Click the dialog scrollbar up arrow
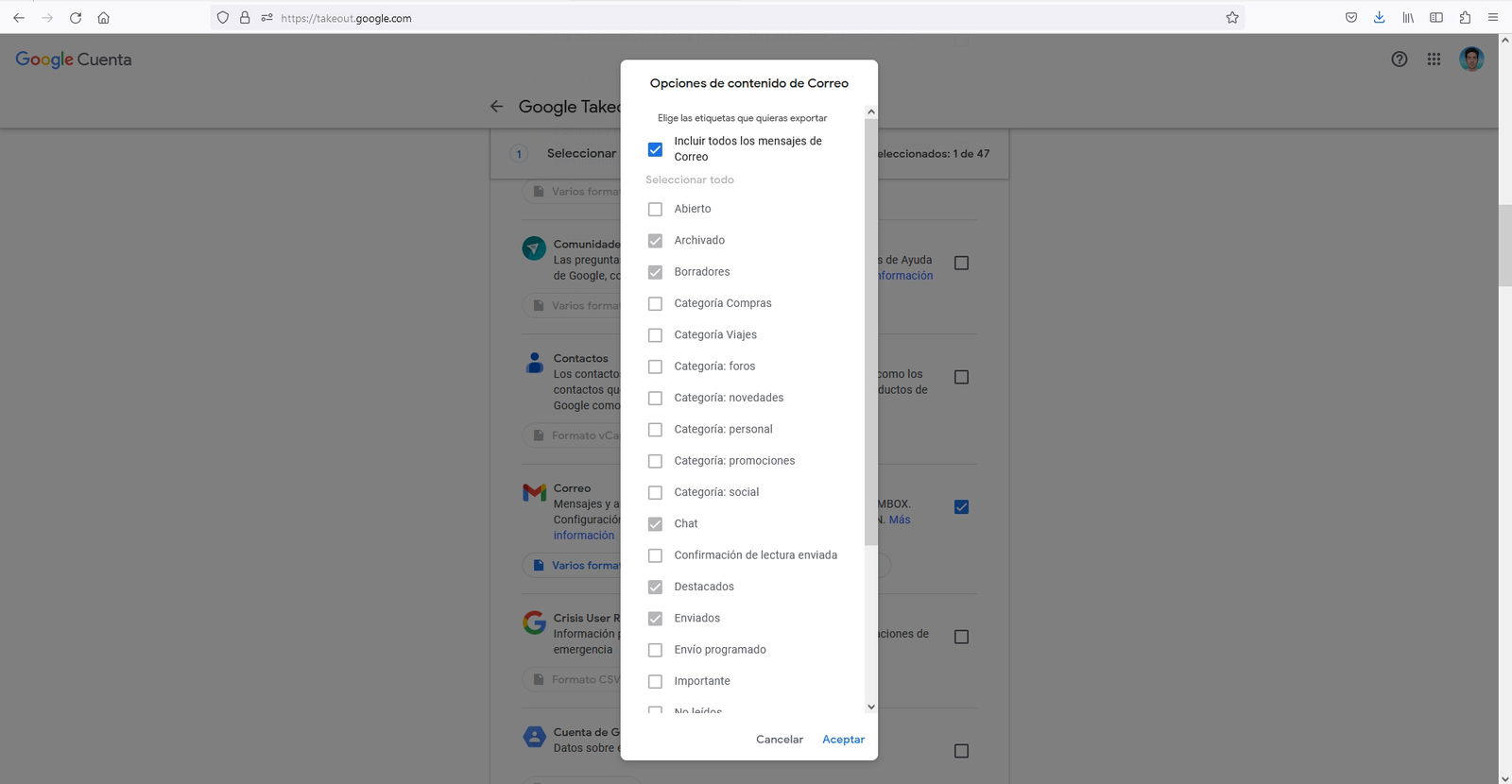 pos(871,111)
